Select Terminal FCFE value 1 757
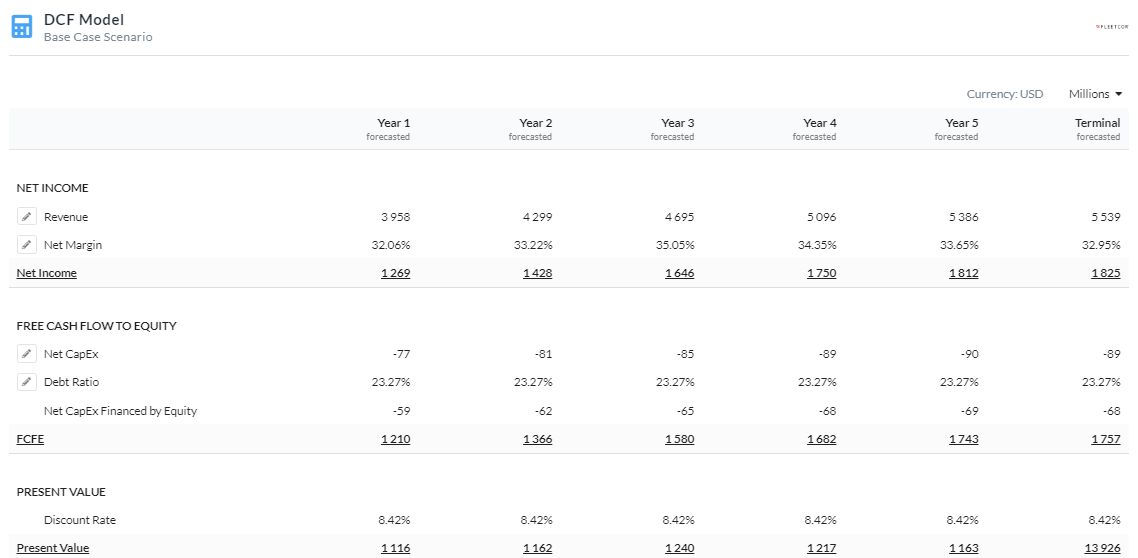 1105,439
